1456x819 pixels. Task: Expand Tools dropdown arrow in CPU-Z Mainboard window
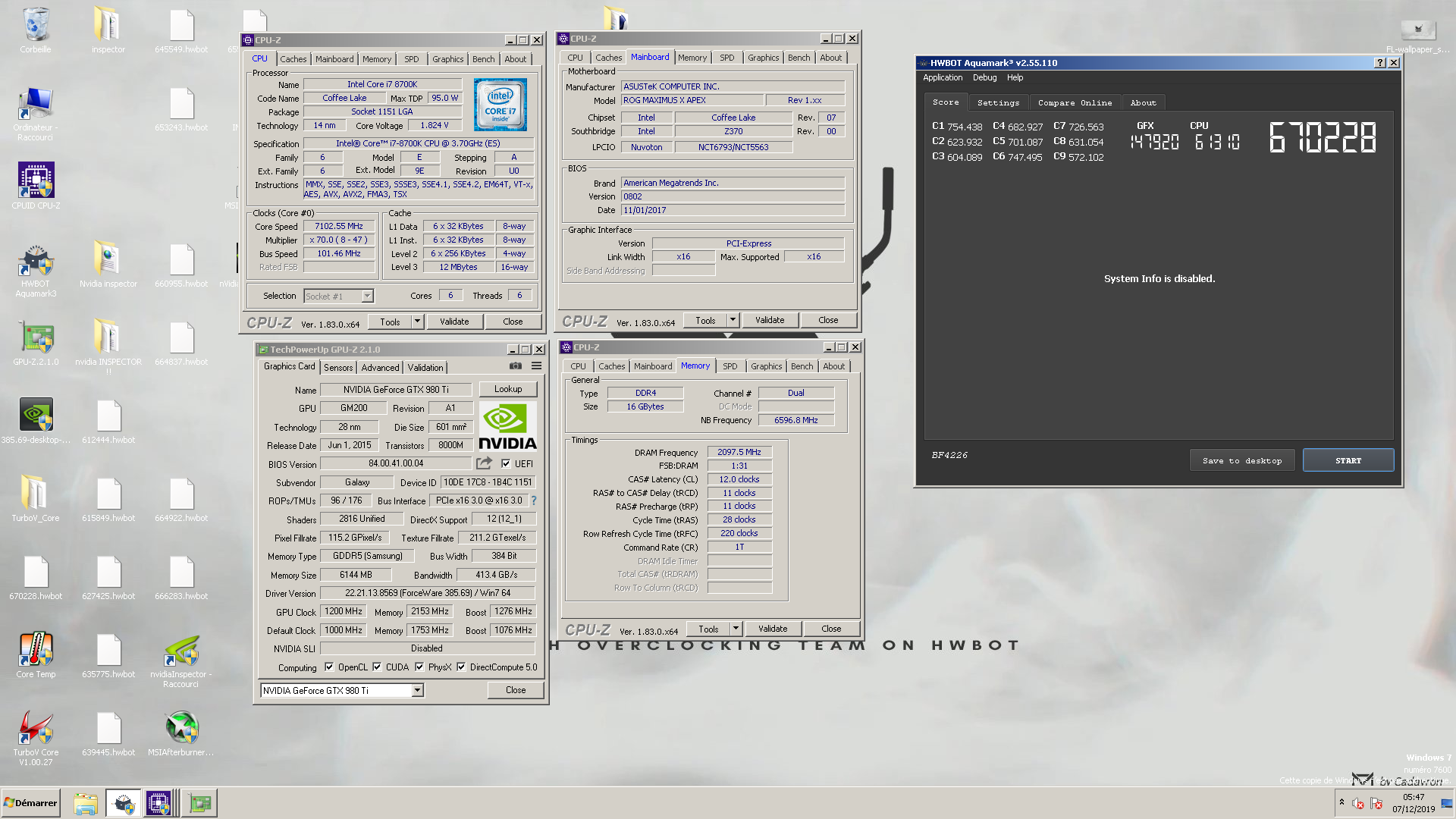733,320
